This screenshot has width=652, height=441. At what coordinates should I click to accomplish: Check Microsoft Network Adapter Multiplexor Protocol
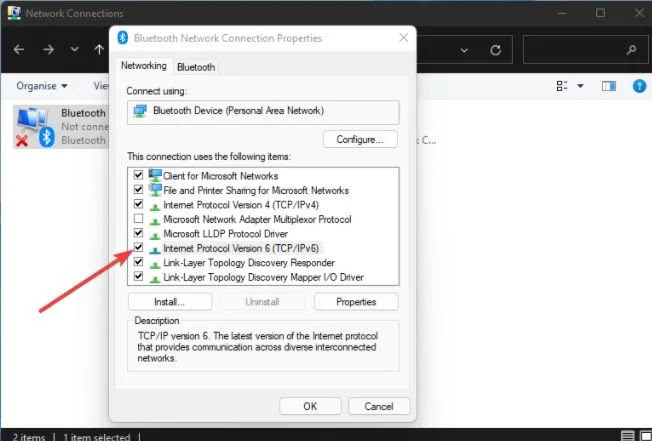pyautogui.click(x=138, y=218)
